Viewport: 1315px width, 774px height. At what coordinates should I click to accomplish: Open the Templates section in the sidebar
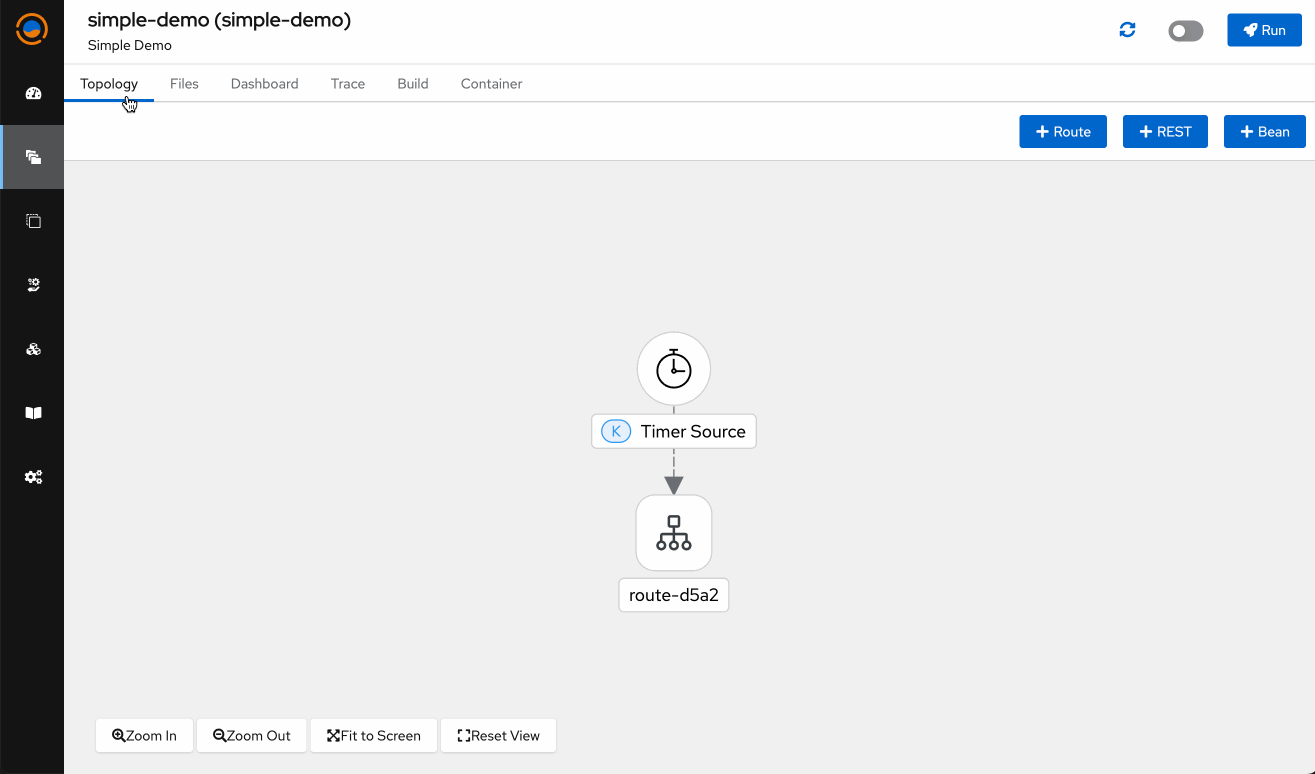[33, 220]
